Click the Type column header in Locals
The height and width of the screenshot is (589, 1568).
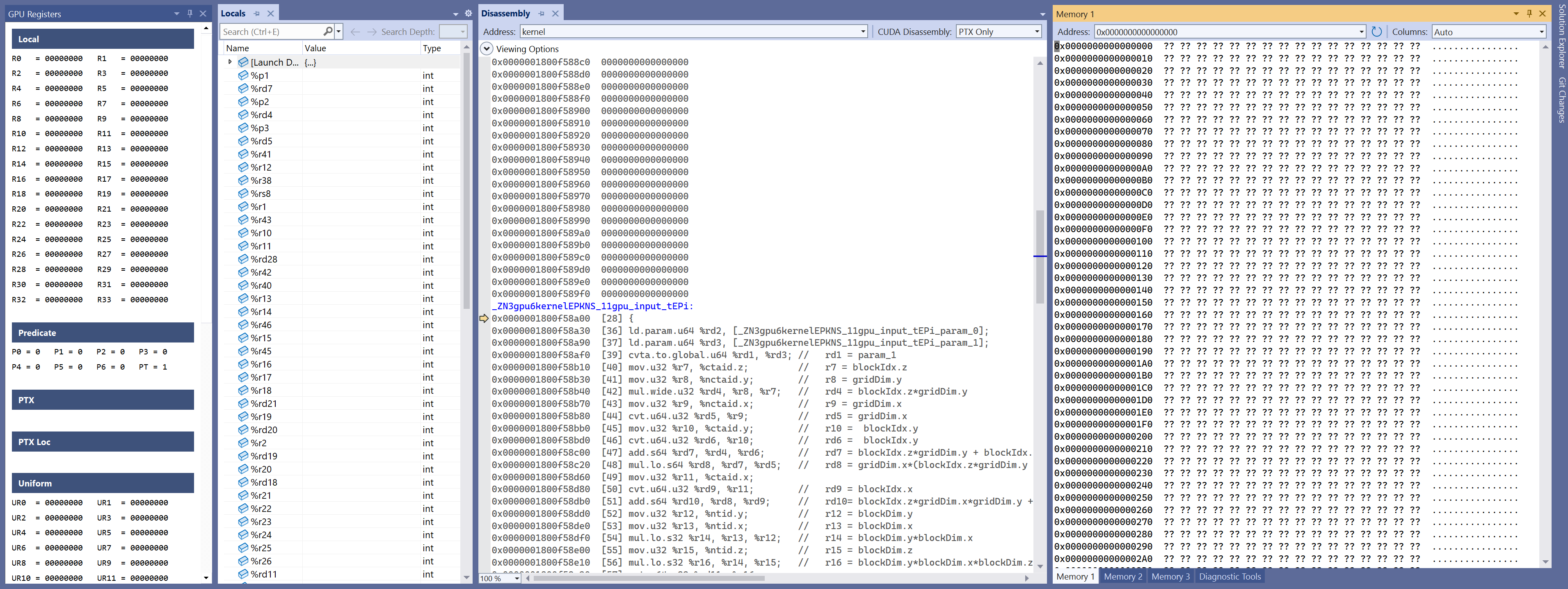[x=440, y=48]
